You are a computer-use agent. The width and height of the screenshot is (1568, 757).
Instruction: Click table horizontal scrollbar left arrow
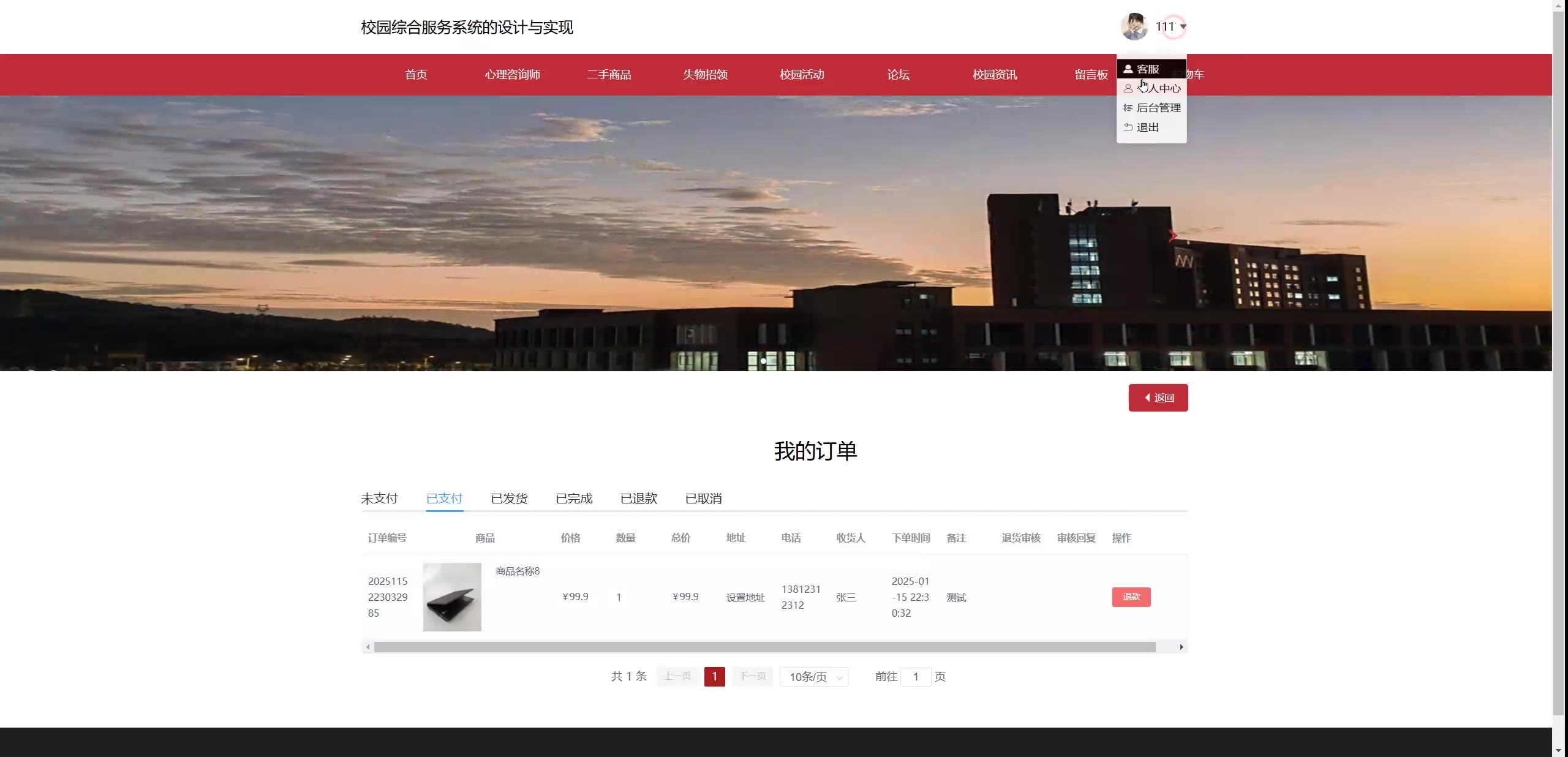pyautogui.click(x=367, y=647)
